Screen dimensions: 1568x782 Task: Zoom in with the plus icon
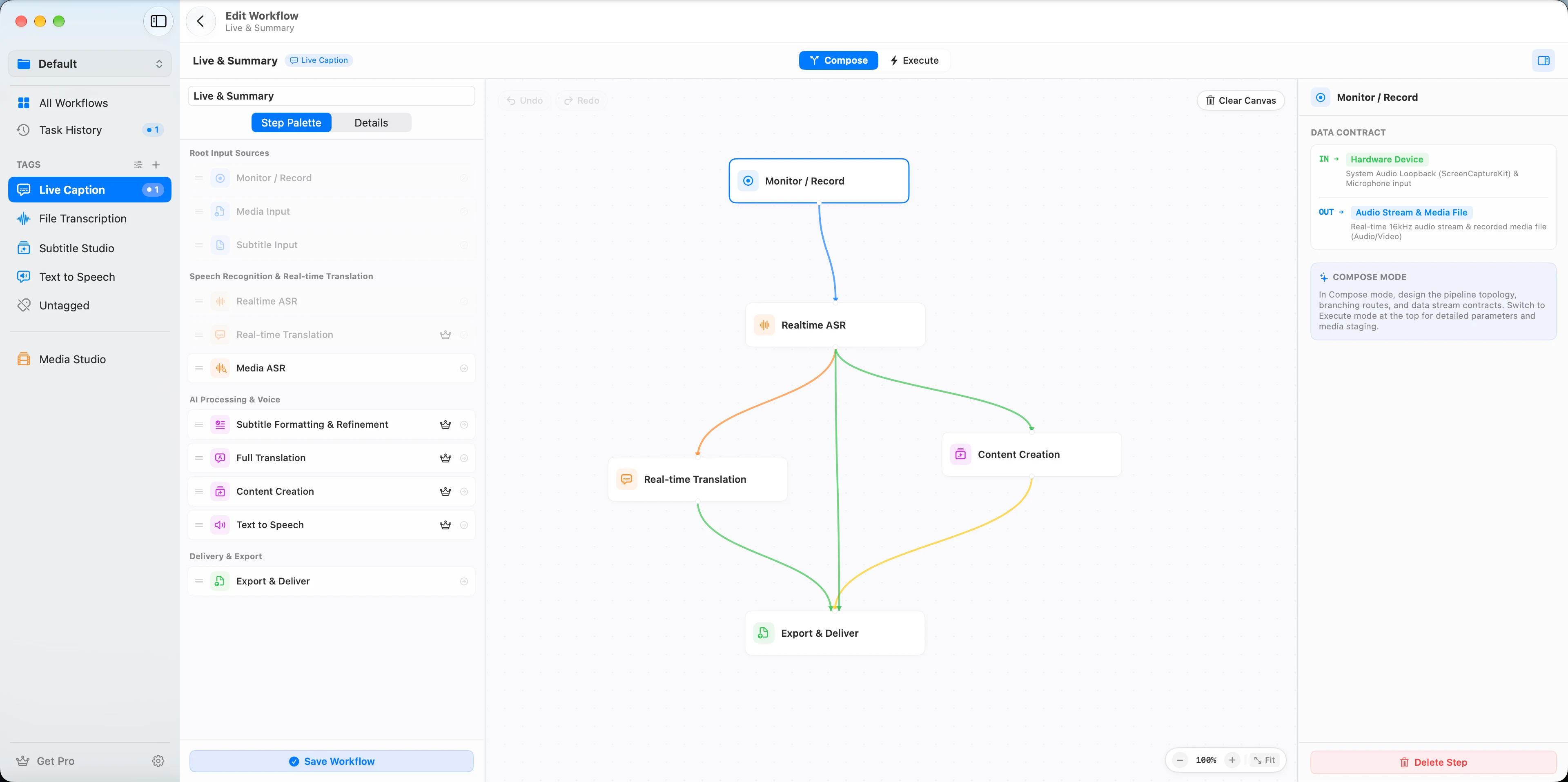(1232, 760)
